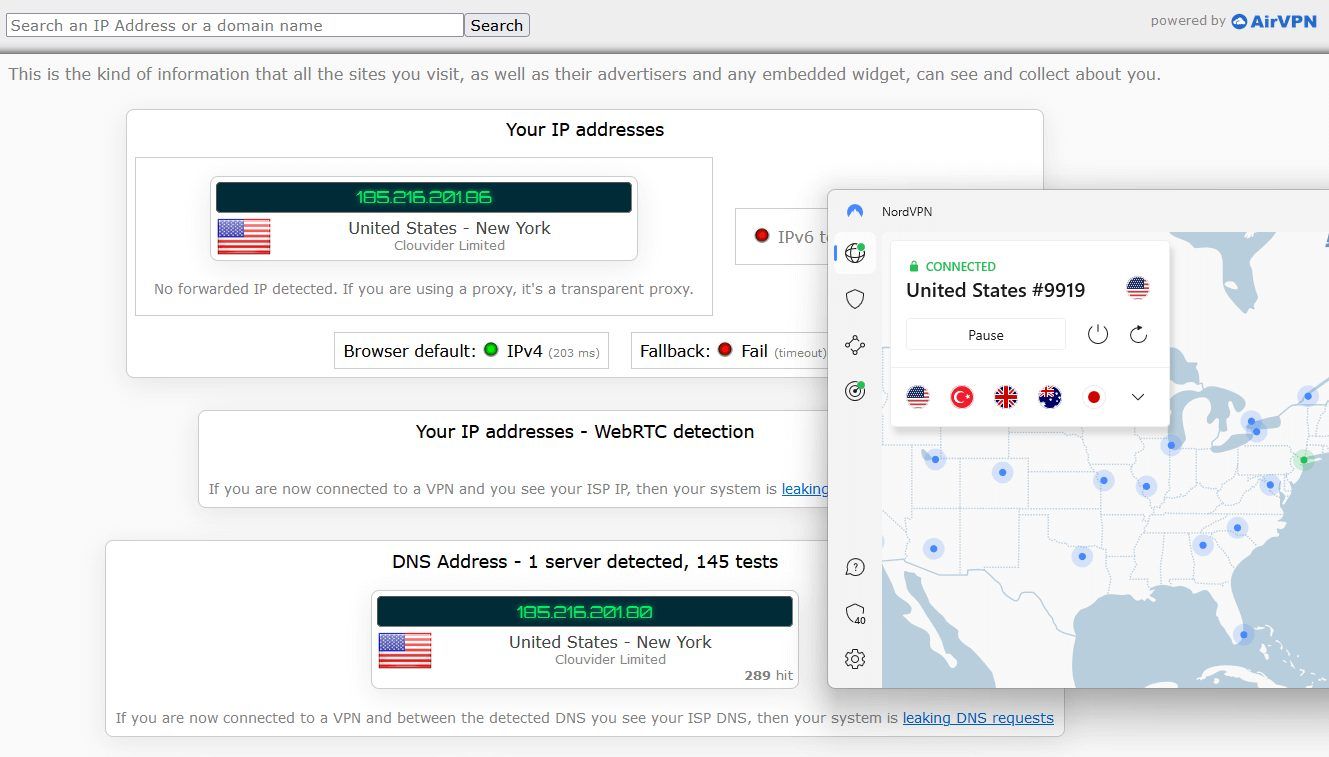1329x757 pixels.
Task: Click the disconnect power icon
Action: pyautogui.click(x=1098, y=334)
